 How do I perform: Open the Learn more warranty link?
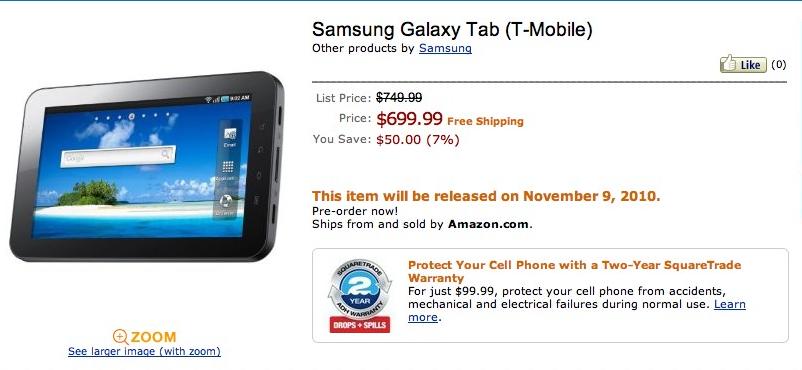tap(577, 311)
